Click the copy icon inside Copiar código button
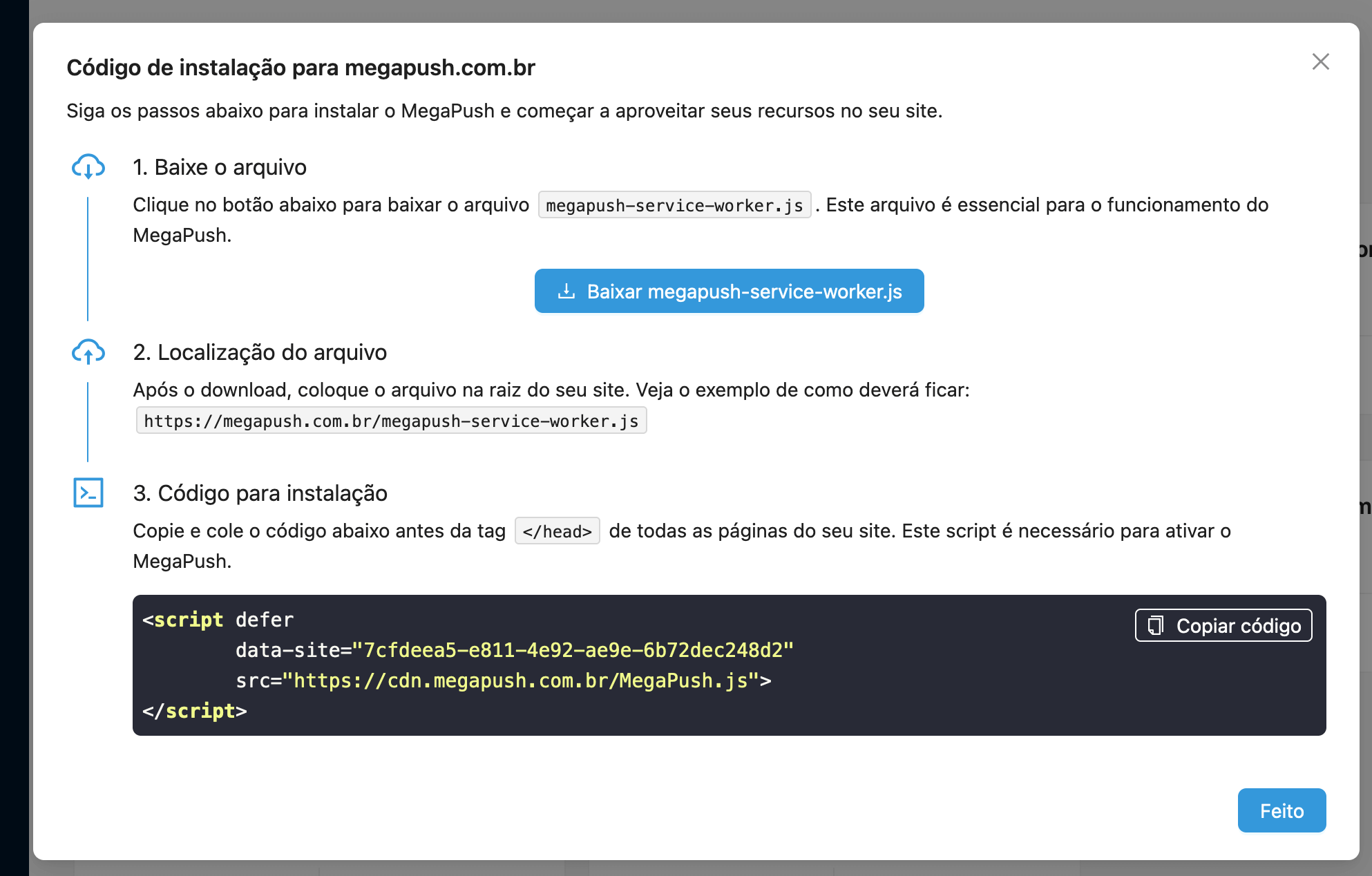The image size is (1372, 876). (1154, 625)
